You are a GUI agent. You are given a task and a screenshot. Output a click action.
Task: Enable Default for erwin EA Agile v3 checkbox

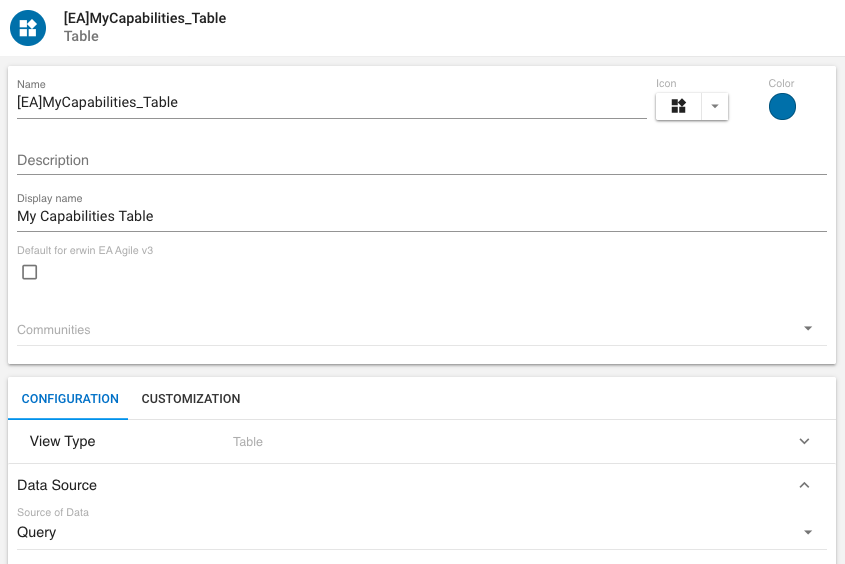point(30,272)
